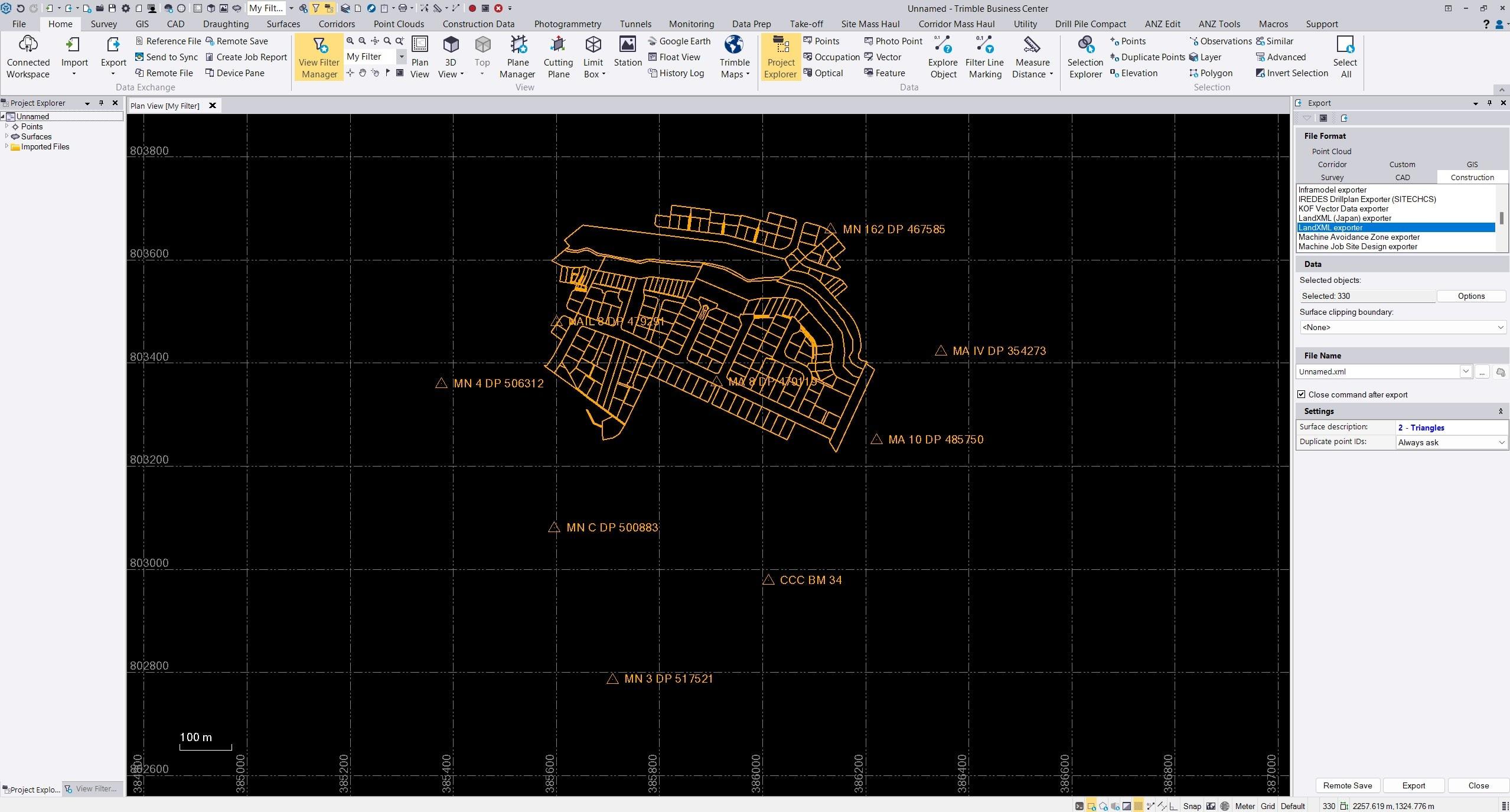
Task: Click the File Name input field
Action: 1377,371
